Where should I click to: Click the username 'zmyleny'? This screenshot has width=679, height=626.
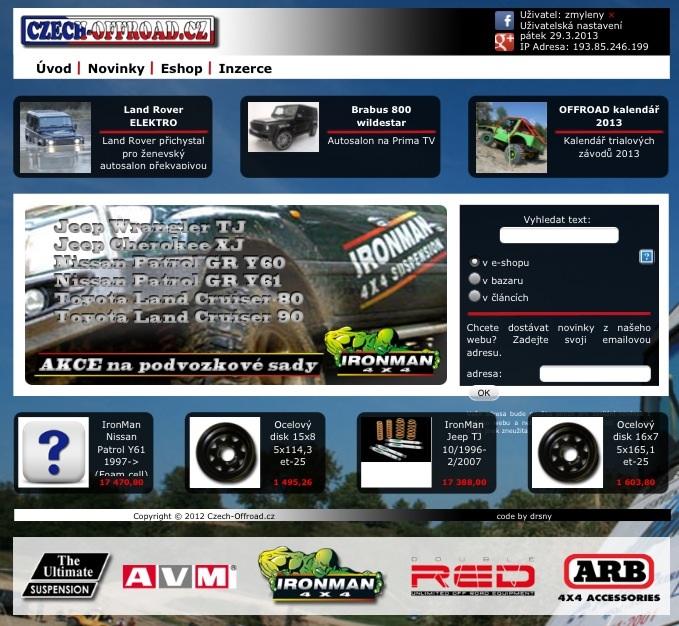[584, 15]
